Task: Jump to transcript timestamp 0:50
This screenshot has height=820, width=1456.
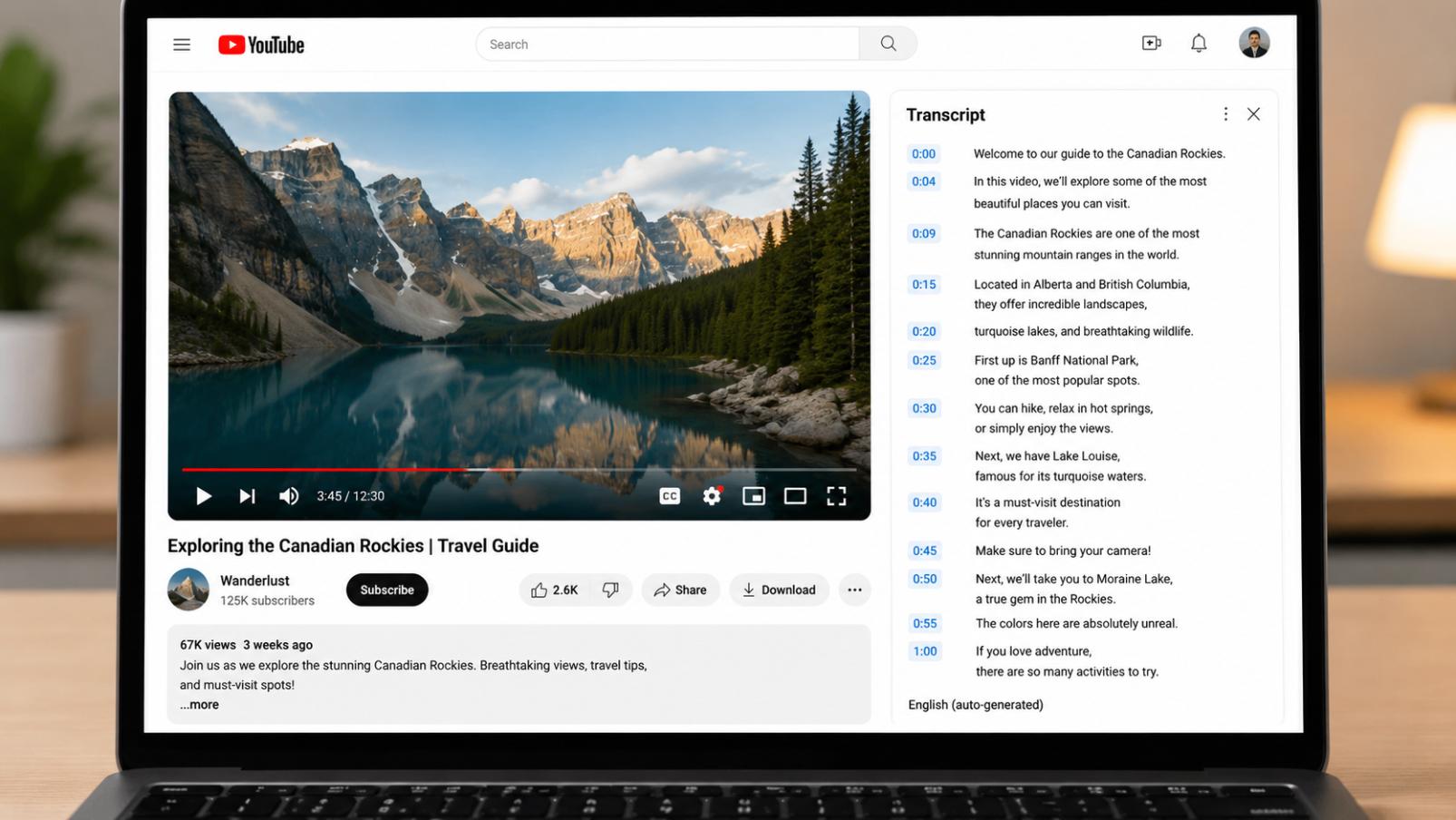Action: 925,579
